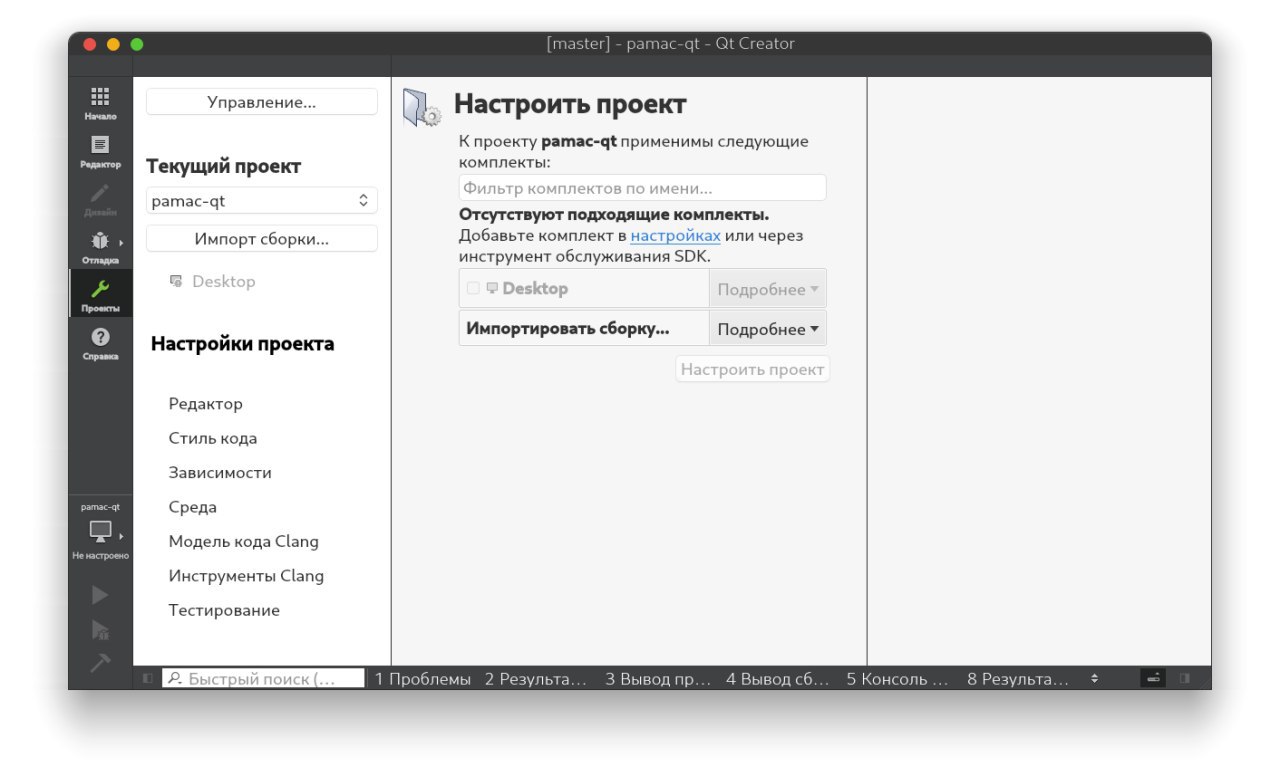The height and width of the screenshot is (767, 1280).
Task: Select the Проекты wrench mode
Action: (x=100, y=295)
